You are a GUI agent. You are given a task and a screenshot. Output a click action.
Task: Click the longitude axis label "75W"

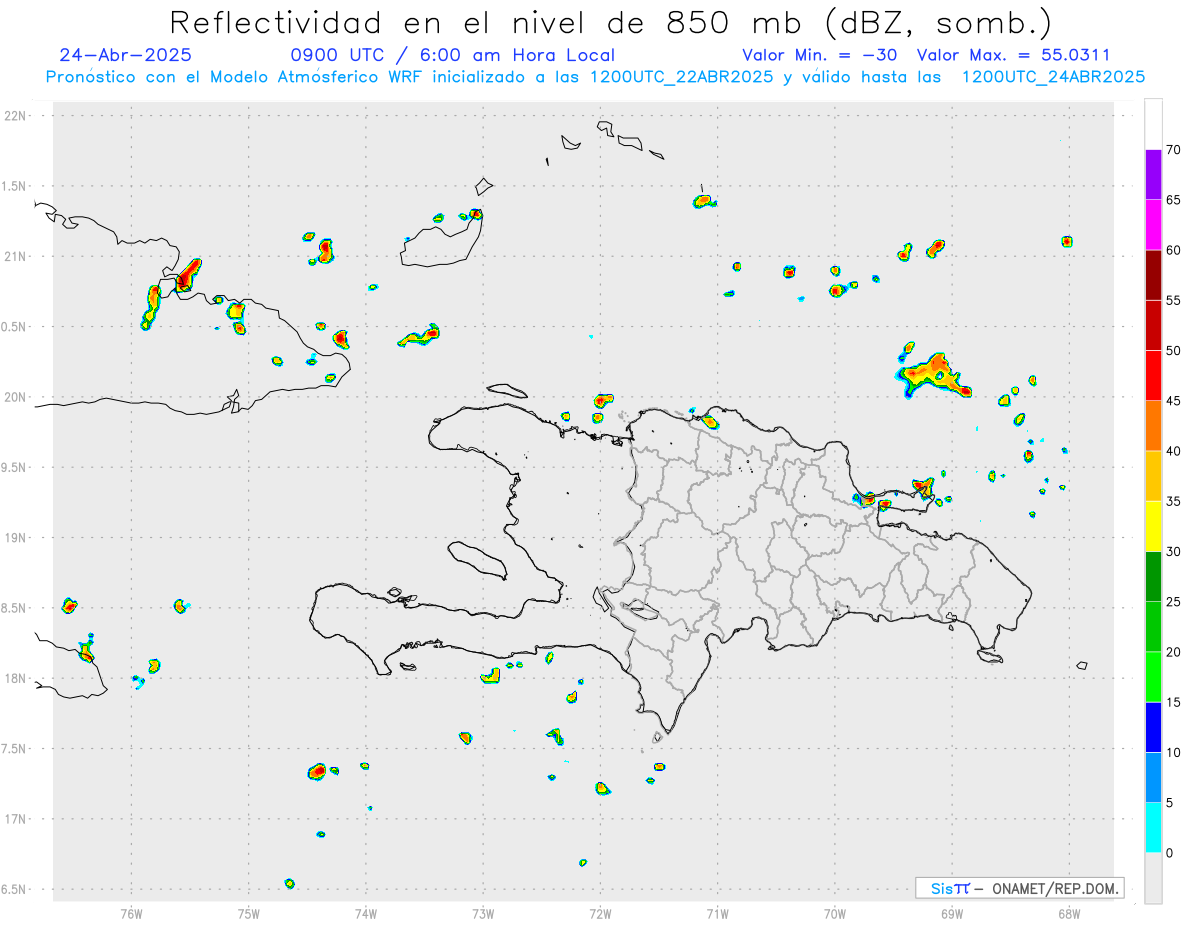[x=249, y=913]
